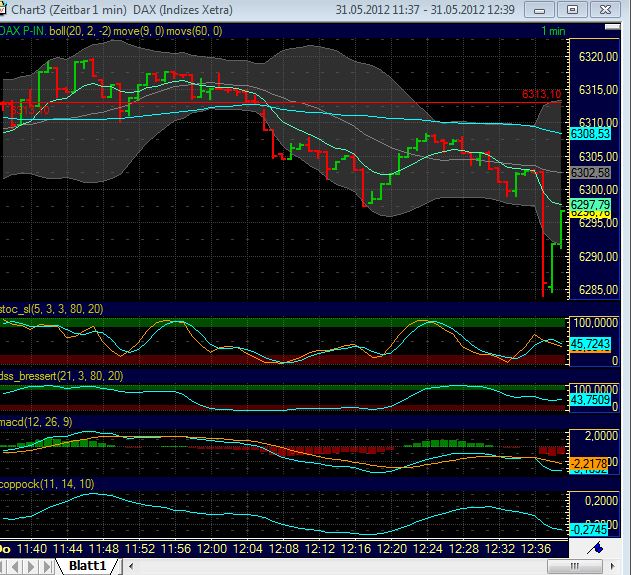Click the horizontal scrollbar right arrow

[x=612, y=566]
